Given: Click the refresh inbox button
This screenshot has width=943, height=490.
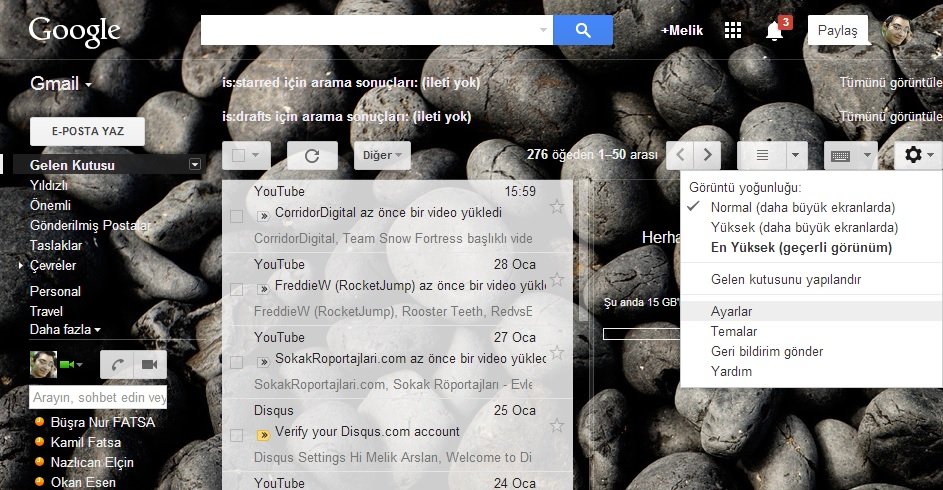Looking at the screenshot, I should point(312,156).
